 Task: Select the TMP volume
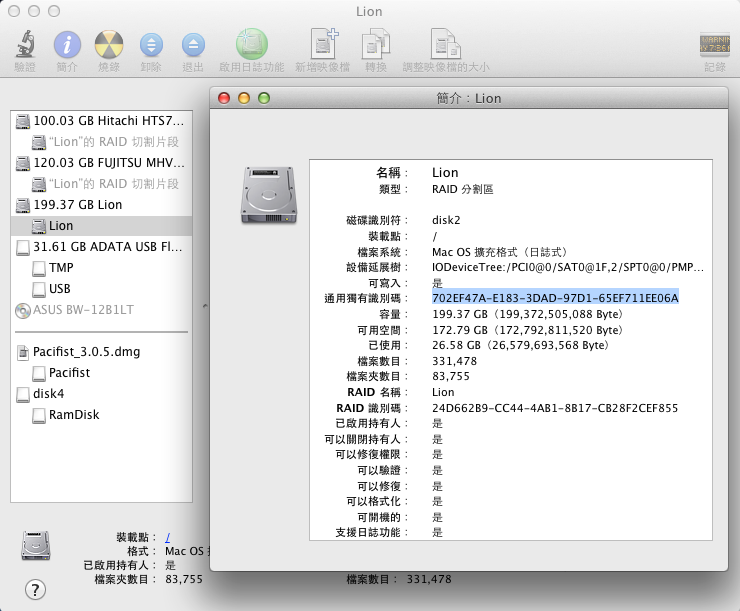[101, 268]
